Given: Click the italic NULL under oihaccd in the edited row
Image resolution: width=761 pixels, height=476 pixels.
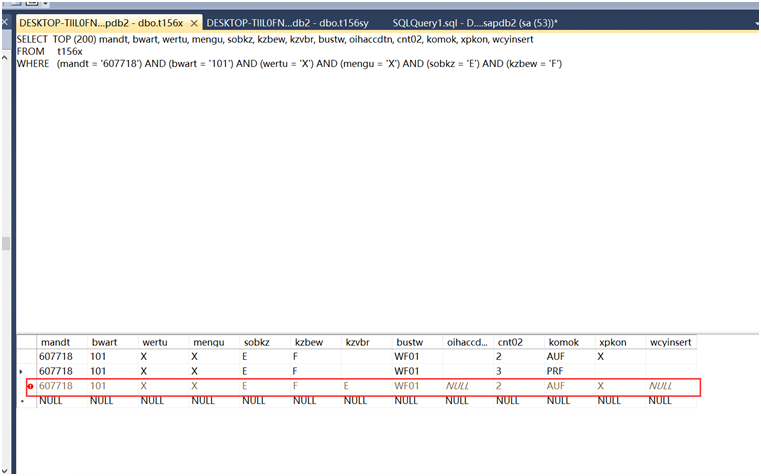Looking at the screenshot, I should [468, 386].
